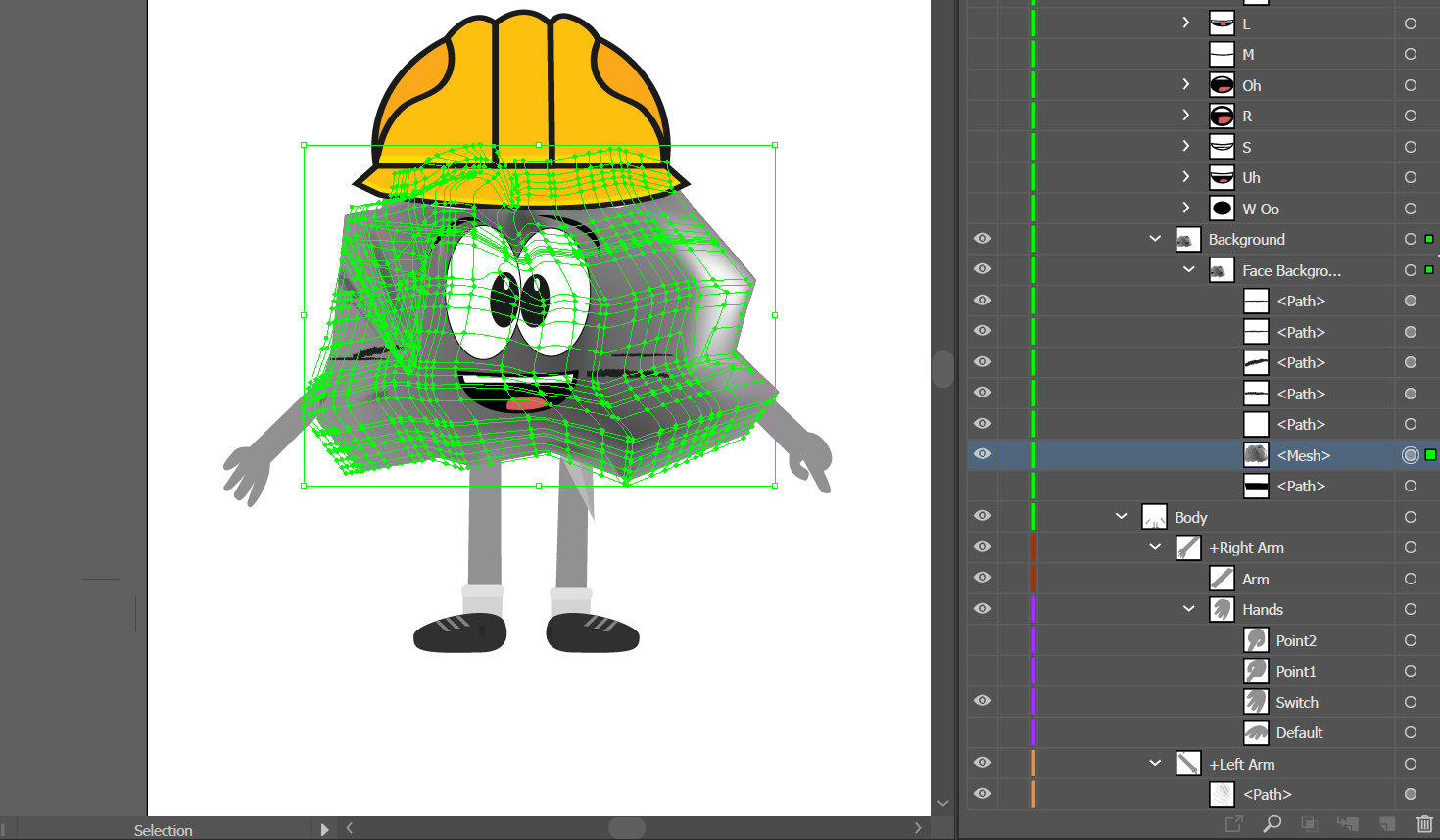Click the scroll-down arrow beside the canvas
The width and height of the screenshot is (1440, 840).
[x=943, y=804]
